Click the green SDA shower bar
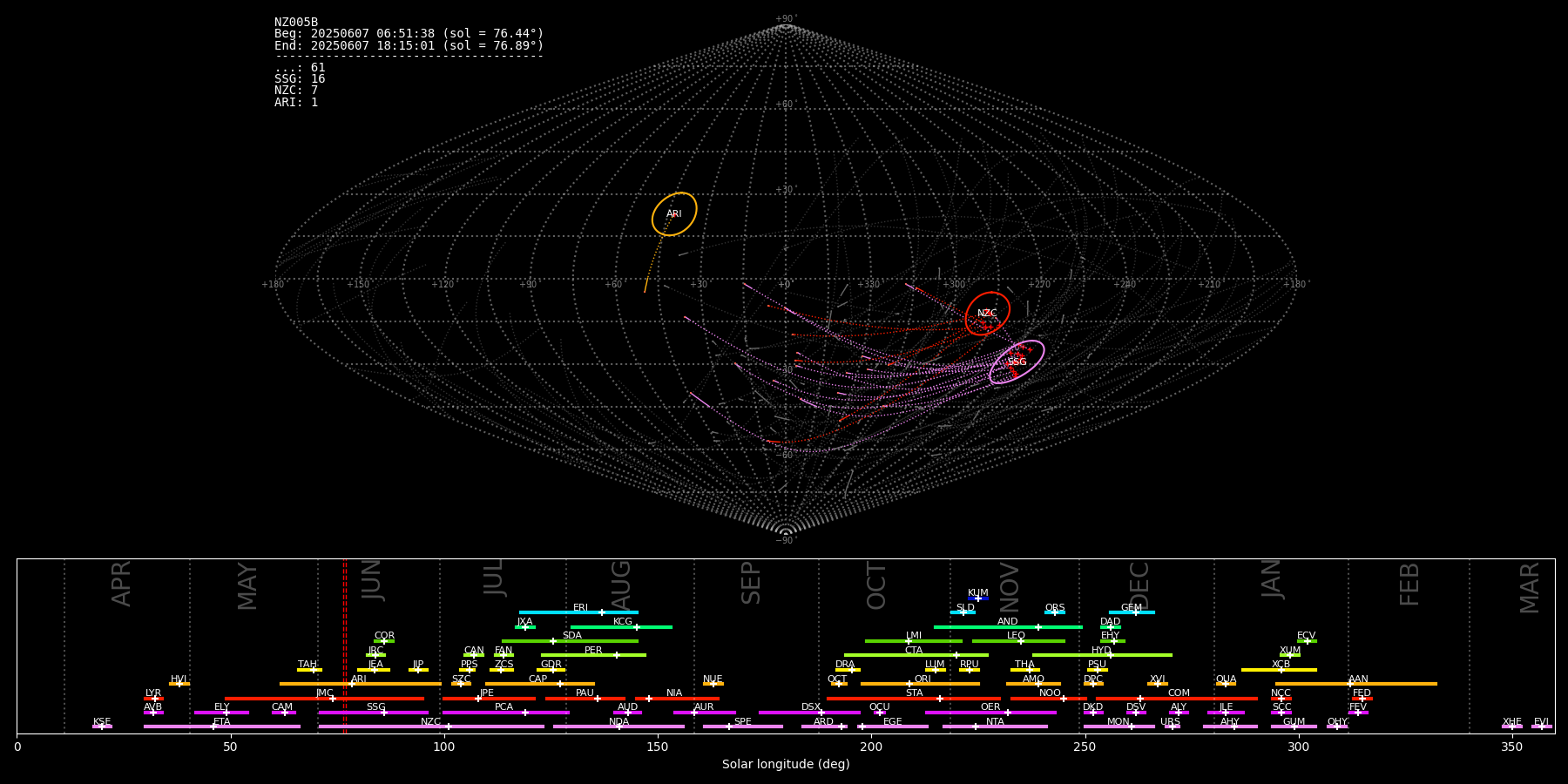Viewport: 1568px width, 784px height. pyautogui.click(x=570, y=641)
